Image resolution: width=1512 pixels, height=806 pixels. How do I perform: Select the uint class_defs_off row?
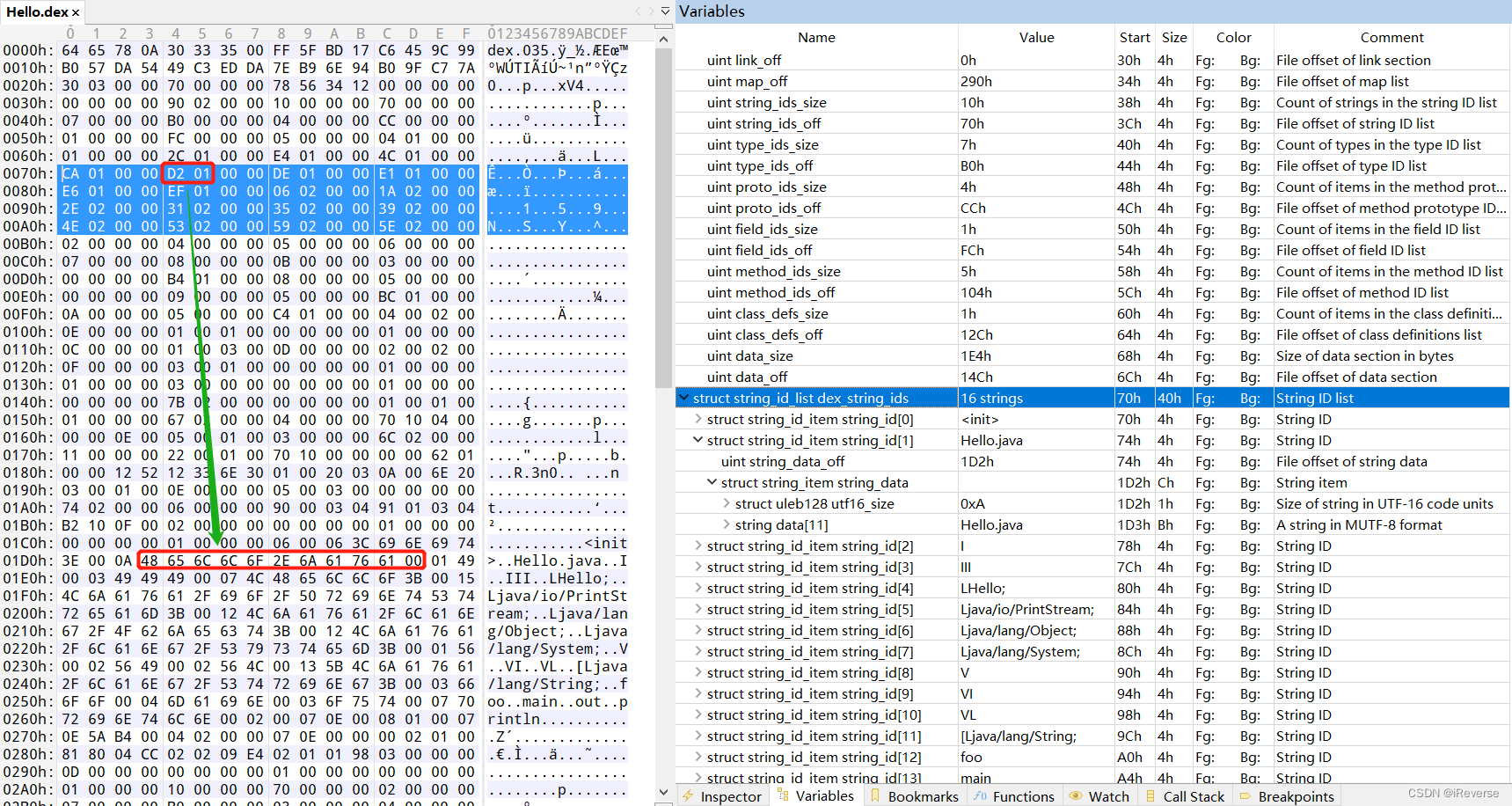point(1092,334)
